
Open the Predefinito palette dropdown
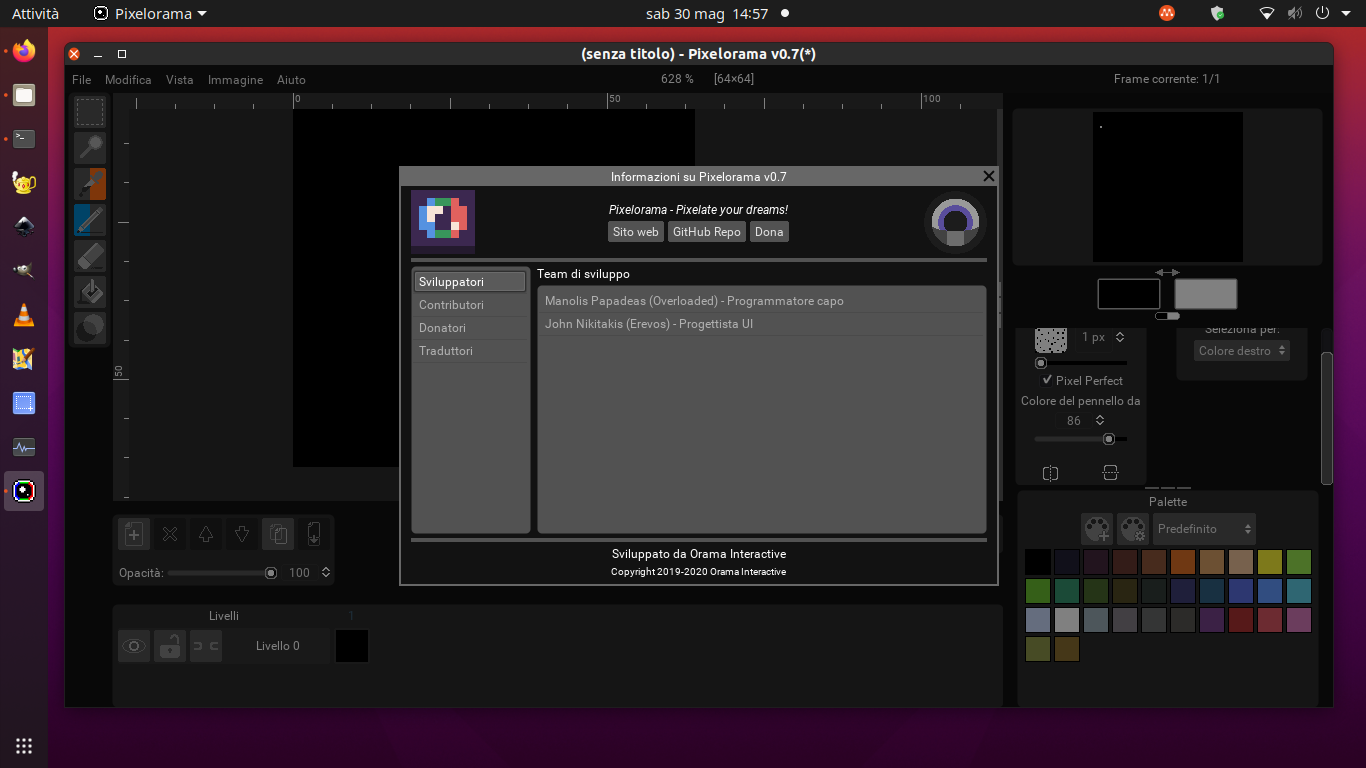(x=1205, y=529)
